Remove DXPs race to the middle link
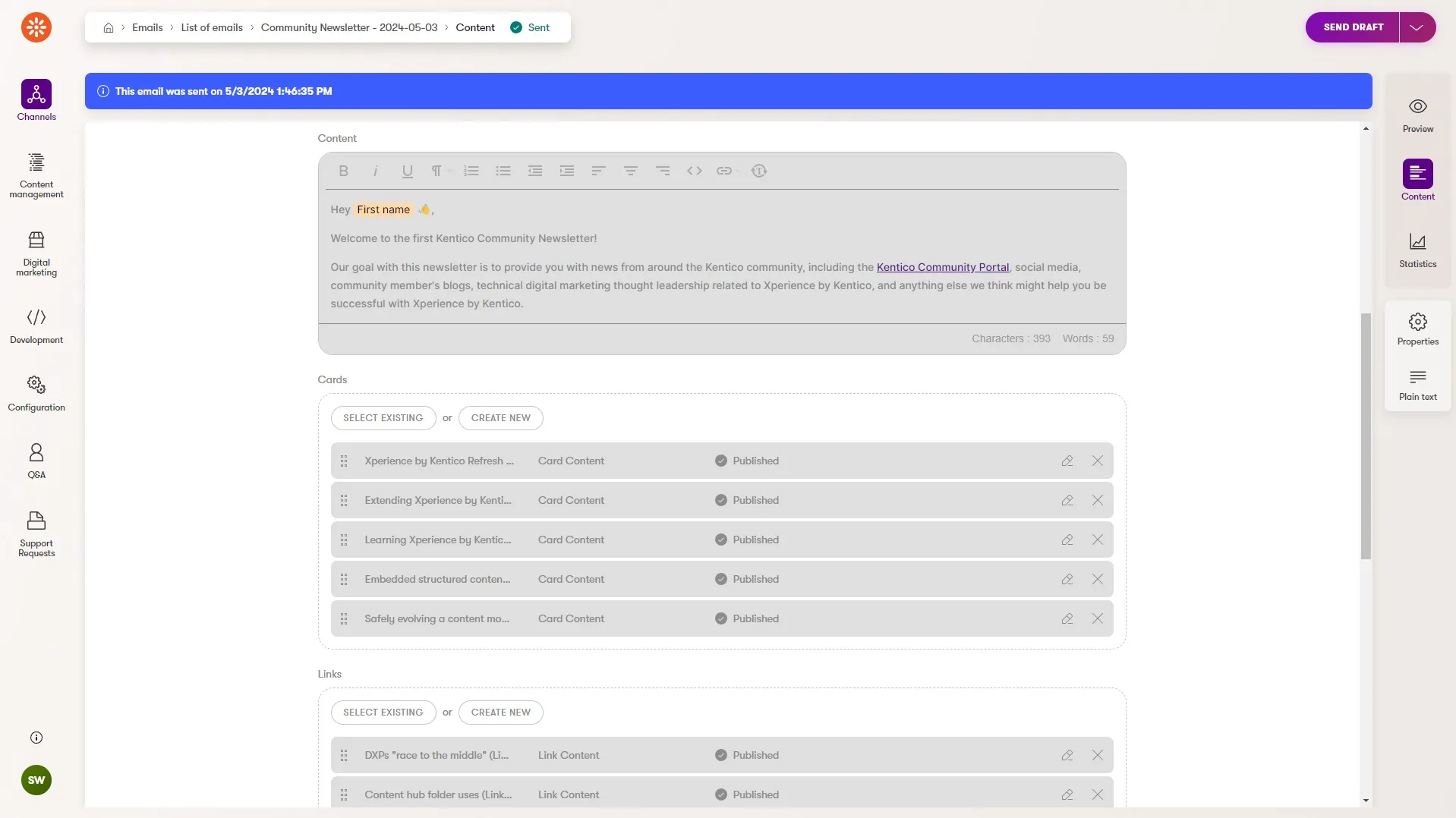Image resolution: width=1456 pixels, height=818 pixels. (x=1097, y=755)
